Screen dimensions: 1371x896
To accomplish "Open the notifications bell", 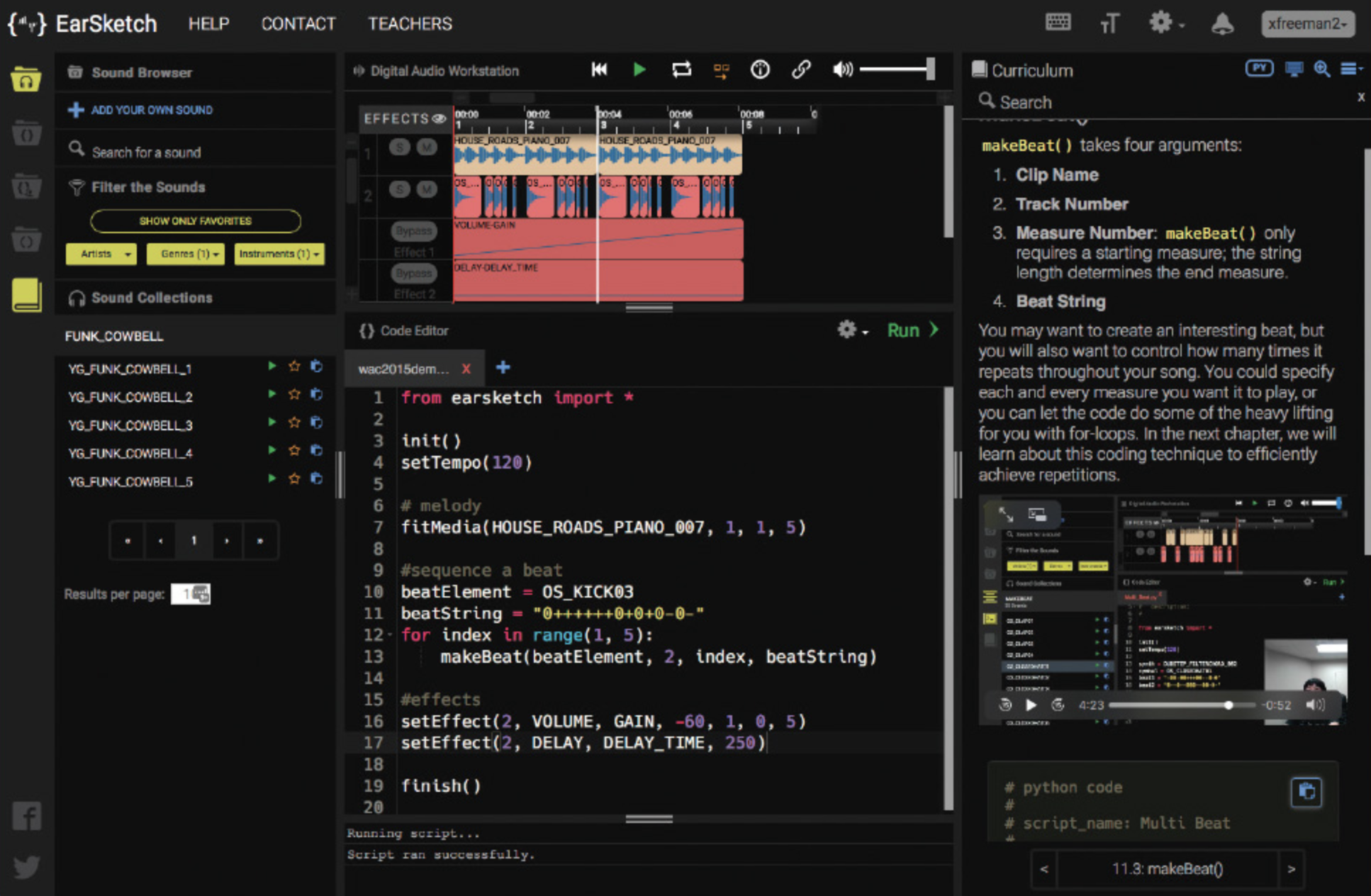I will point(1222,24).
